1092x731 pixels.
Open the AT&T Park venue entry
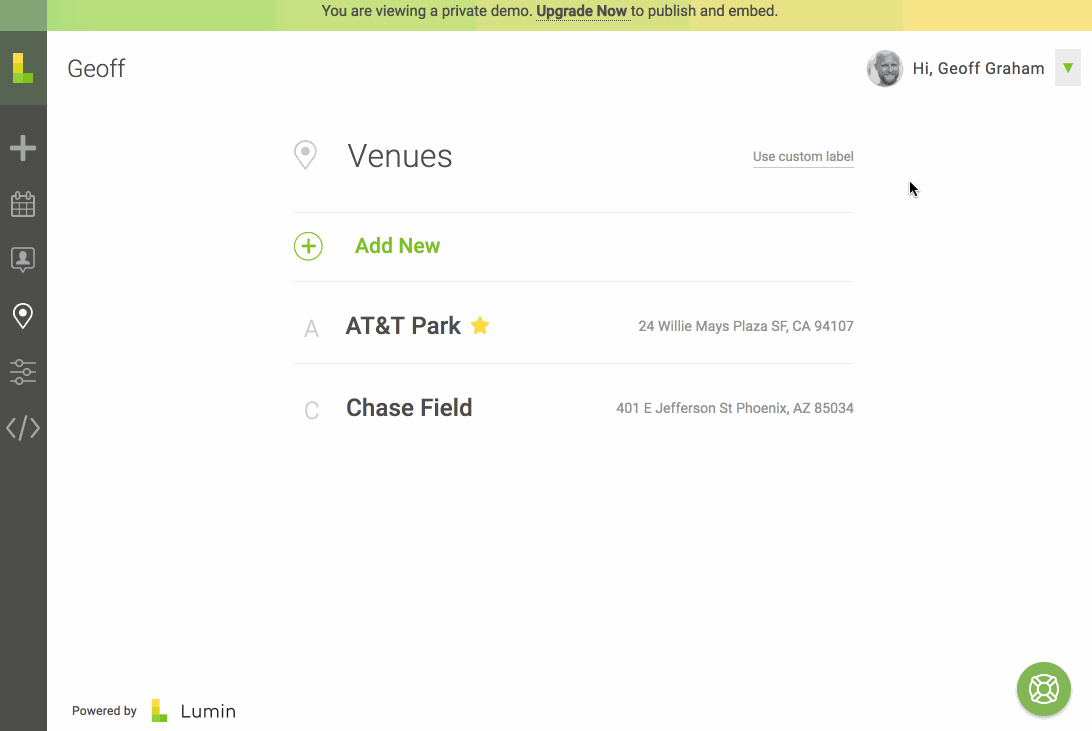tap(574, 326)
